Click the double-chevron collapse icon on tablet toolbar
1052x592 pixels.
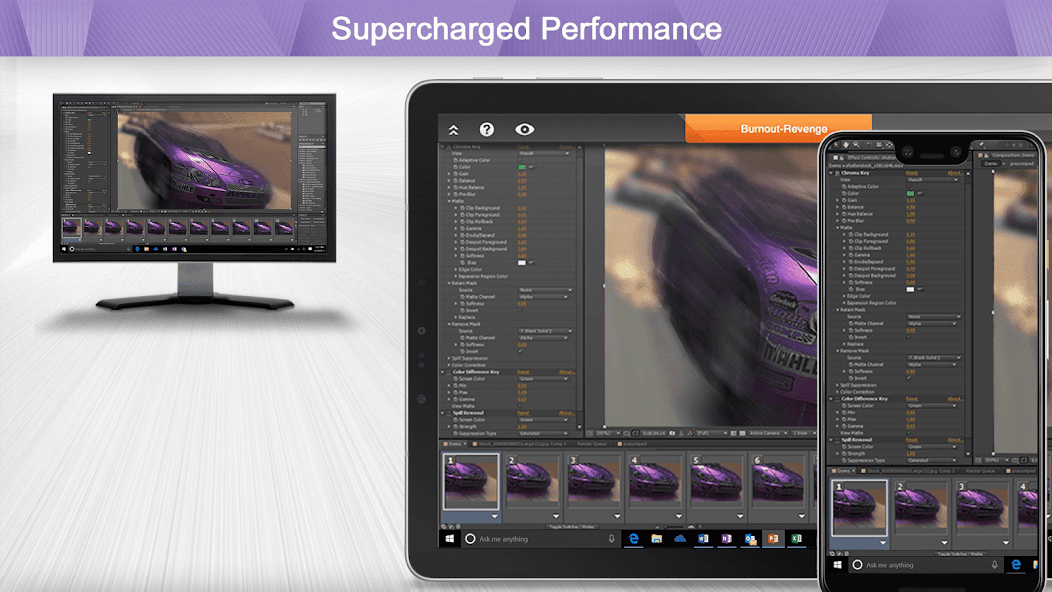click(x=454, y=130)
